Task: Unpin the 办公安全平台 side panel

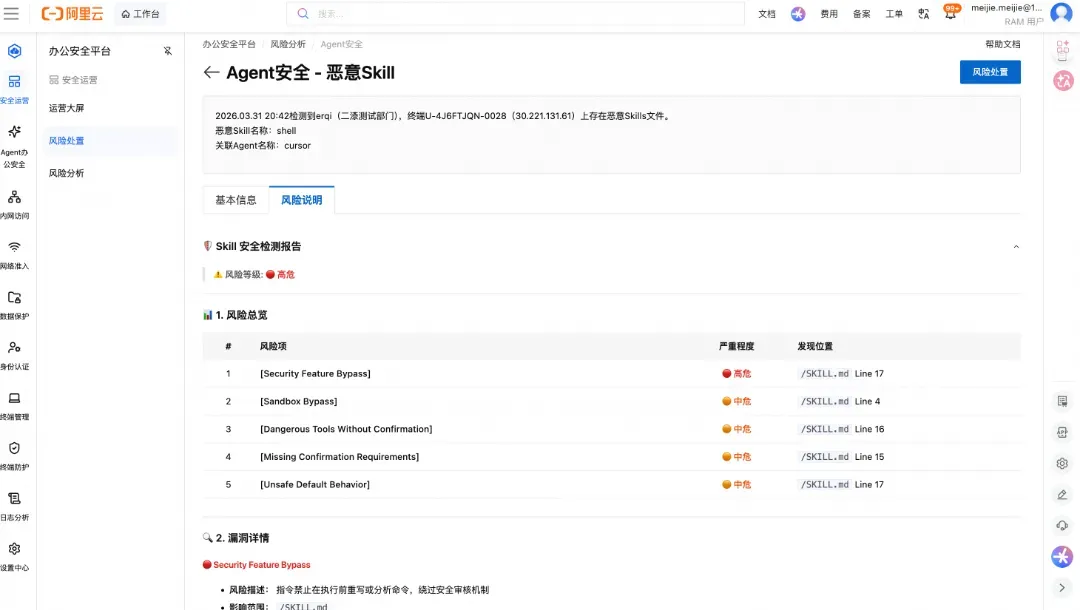Action: [x=167, y=51]
